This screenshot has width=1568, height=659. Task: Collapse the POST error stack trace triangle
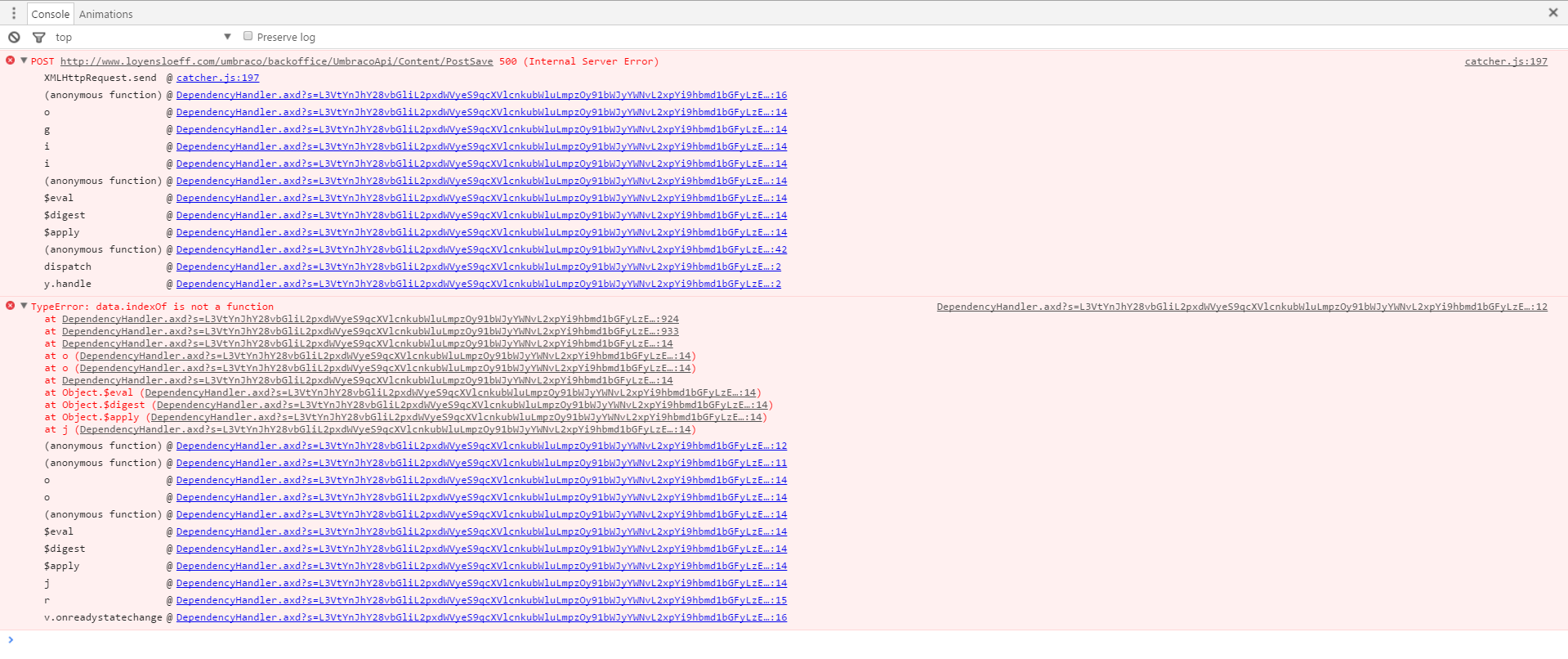click(x=24, y=61)
